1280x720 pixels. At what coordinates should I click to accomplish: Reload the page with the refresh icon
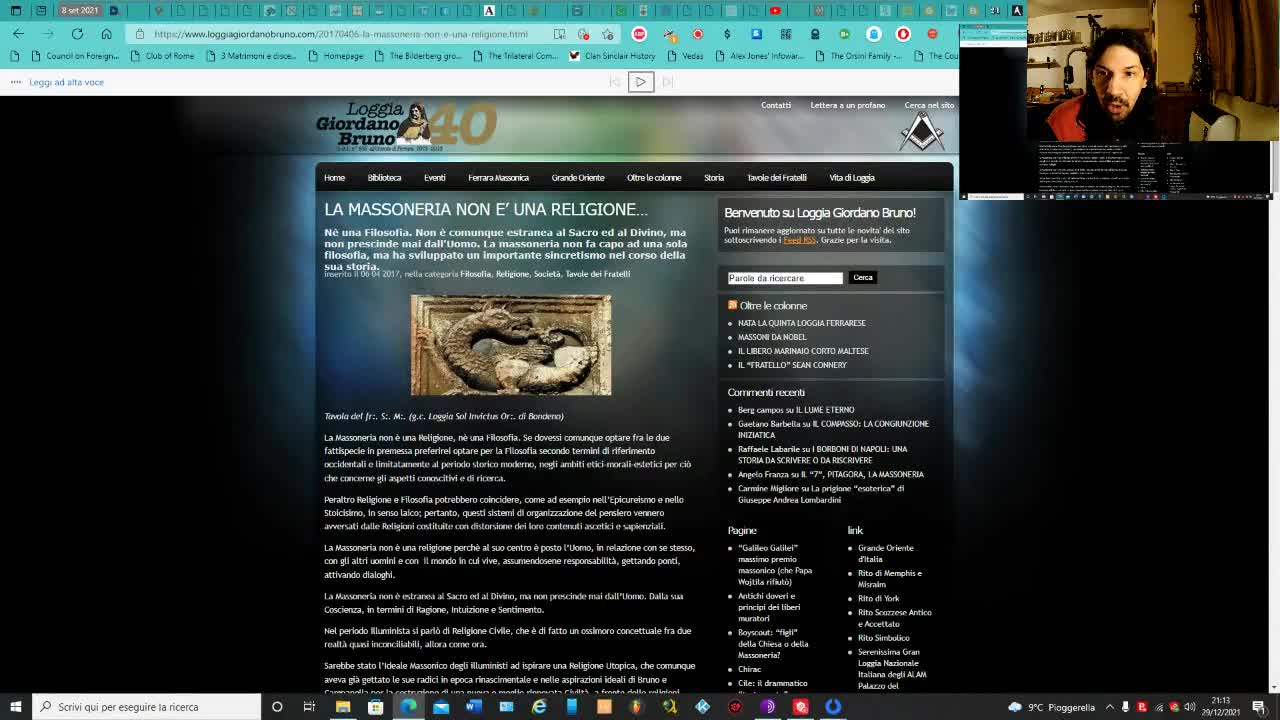pos(77,34)
